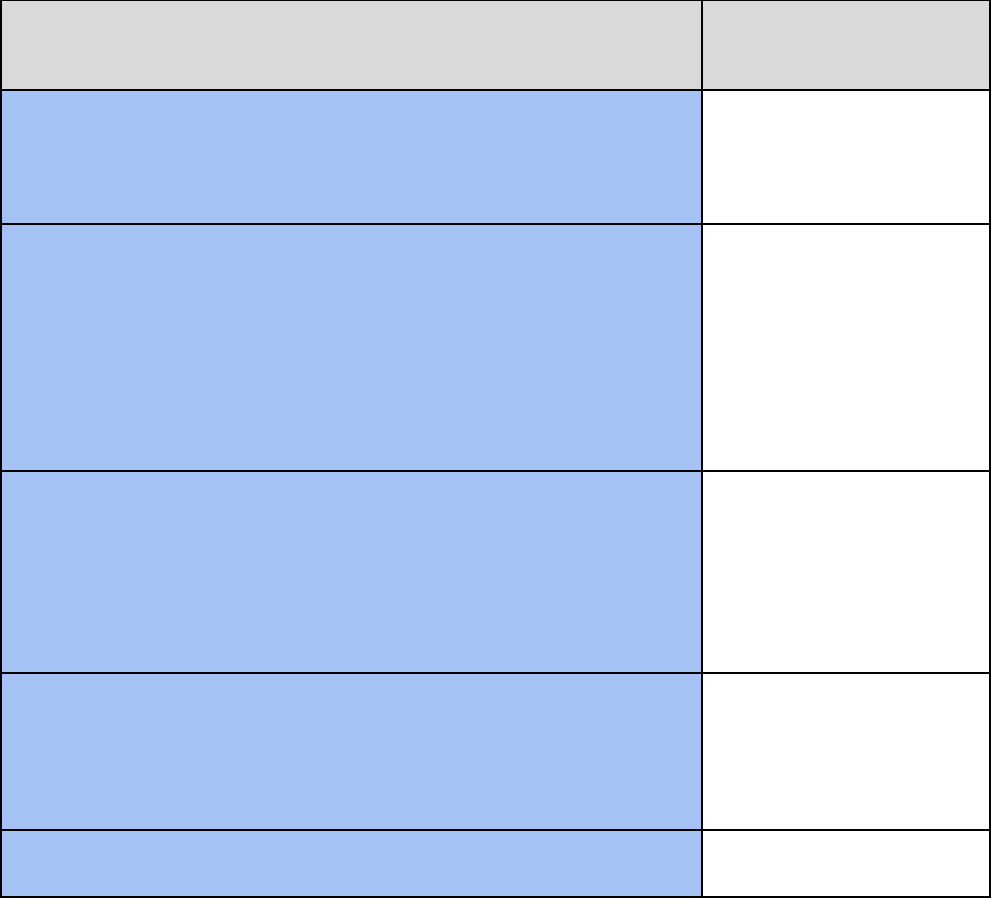Select the narrow gray header cell
This screenshot has height=898, width=991.
[846, 45]
